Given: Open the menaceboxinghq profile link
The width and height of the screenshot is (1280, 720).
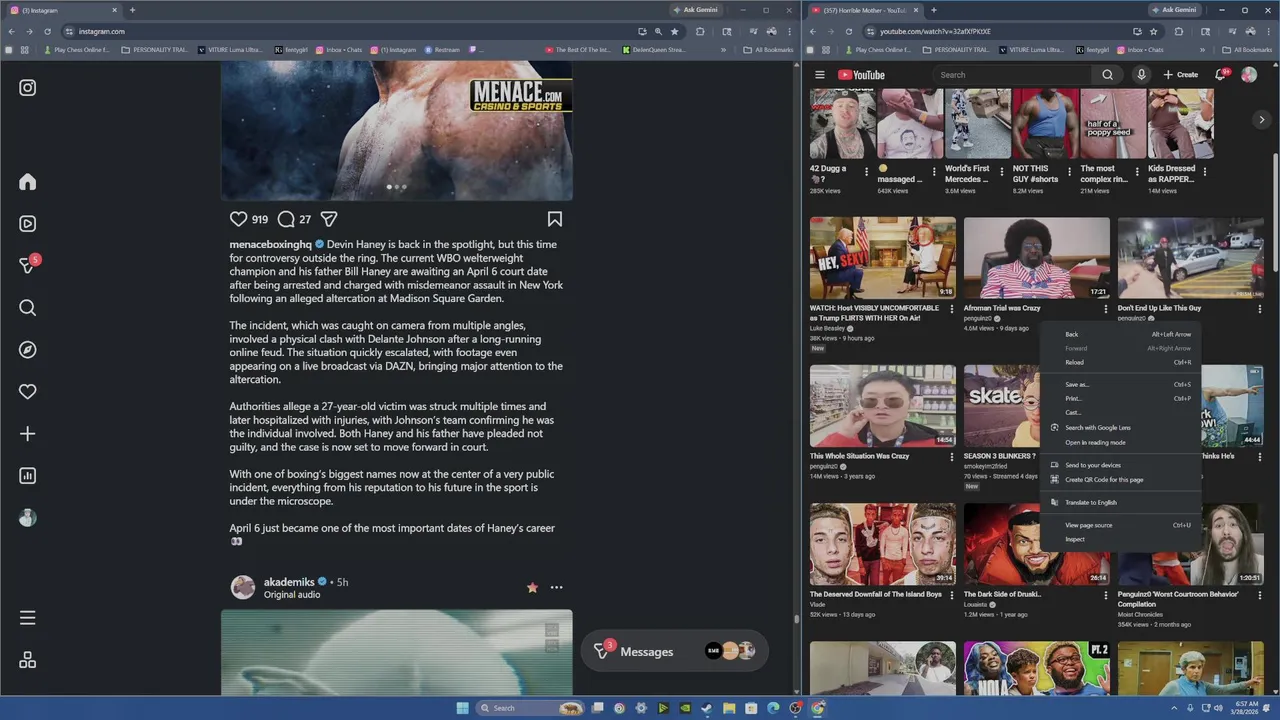Looking at the screenshot, I should pyautogui.click(x=271, y=244).
